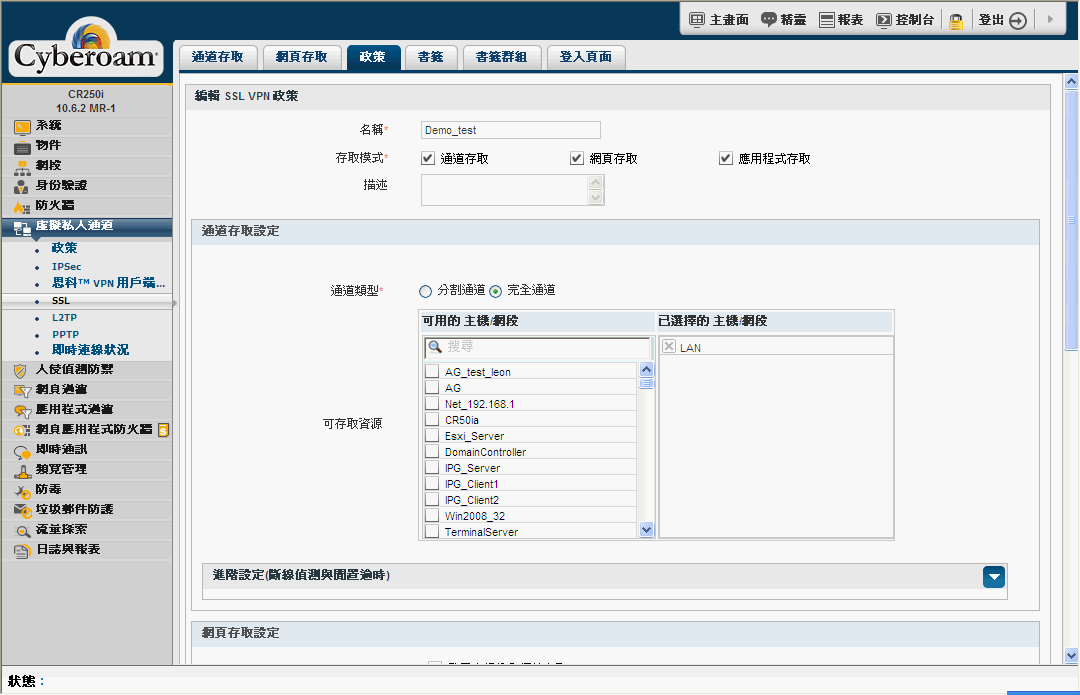Toggle the 網頁存取 access mode checkbox
Screen dimensions: 1080x695
click(577, 158)
